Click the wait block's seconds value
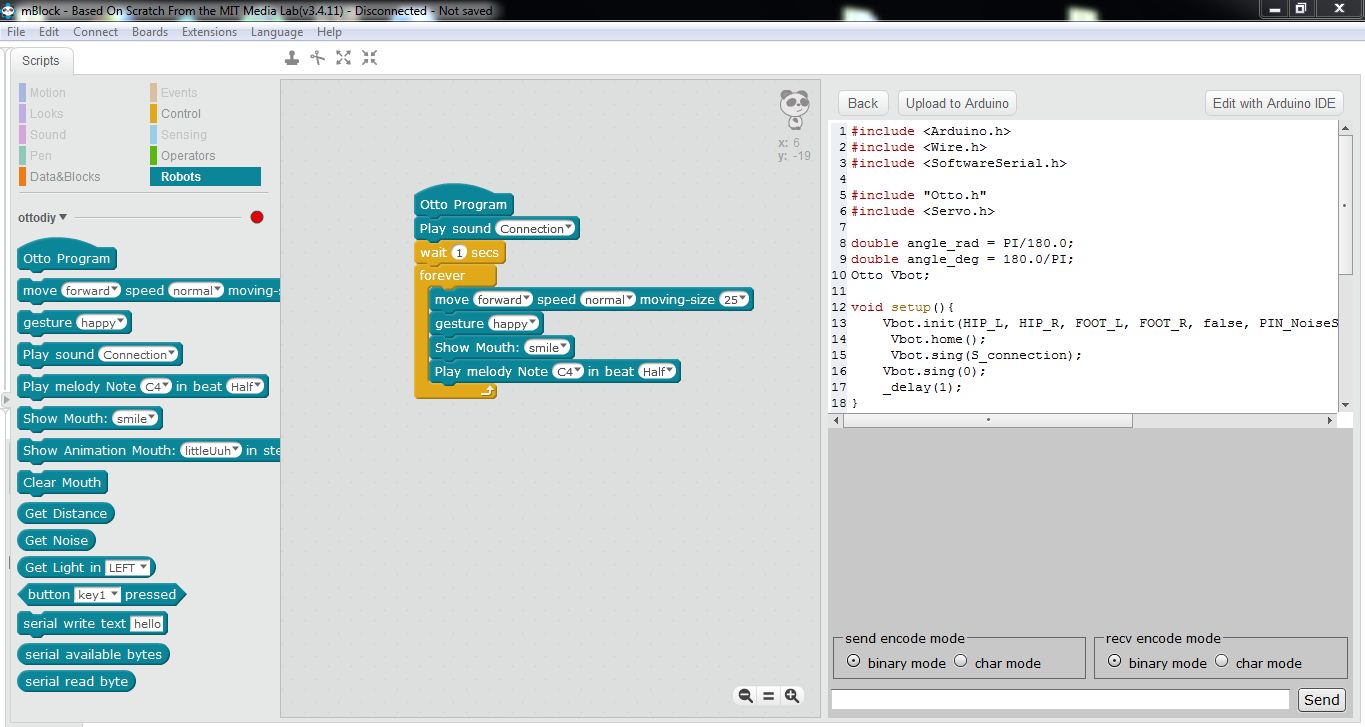The image size is (1365, 727). (x=460, y=253)
